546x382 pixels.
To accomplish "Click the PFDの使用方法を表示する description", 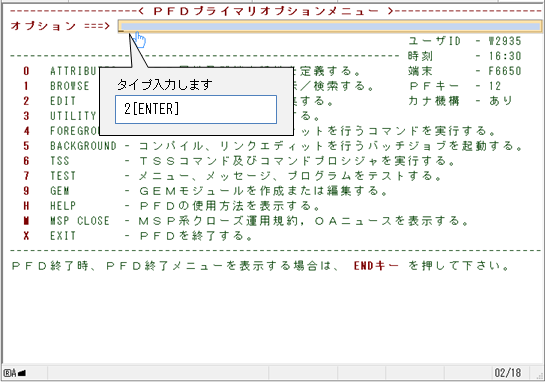I will 230,206.
